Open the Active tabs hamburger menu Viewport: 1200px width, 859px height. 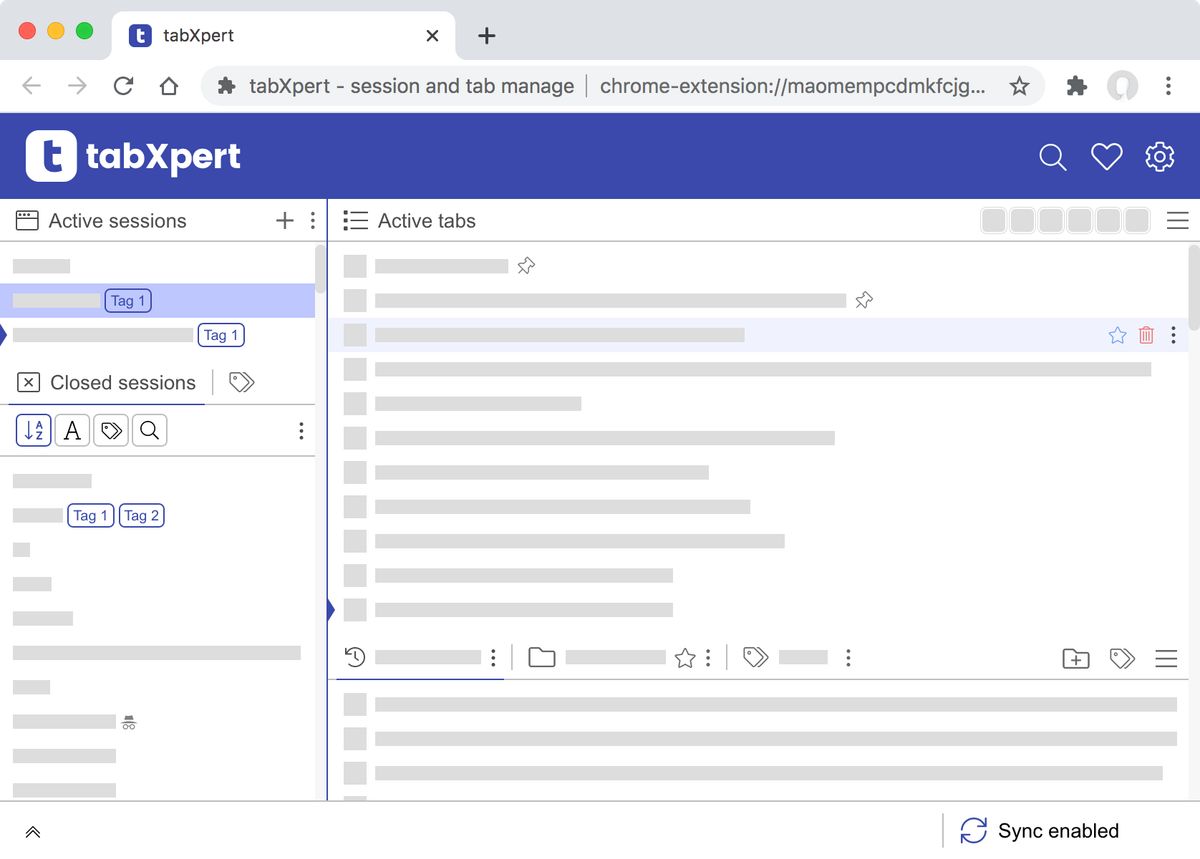click(x=1177, y=220)
